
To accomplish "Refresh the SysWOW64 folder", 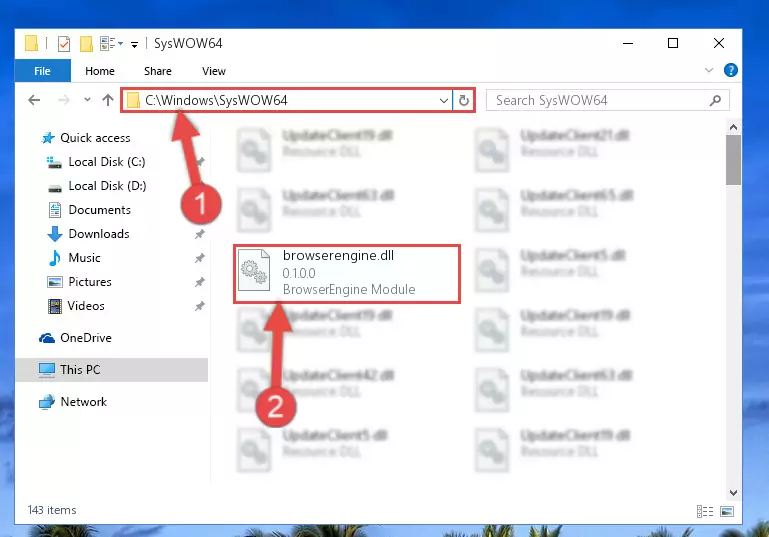I will pos(463,101).
